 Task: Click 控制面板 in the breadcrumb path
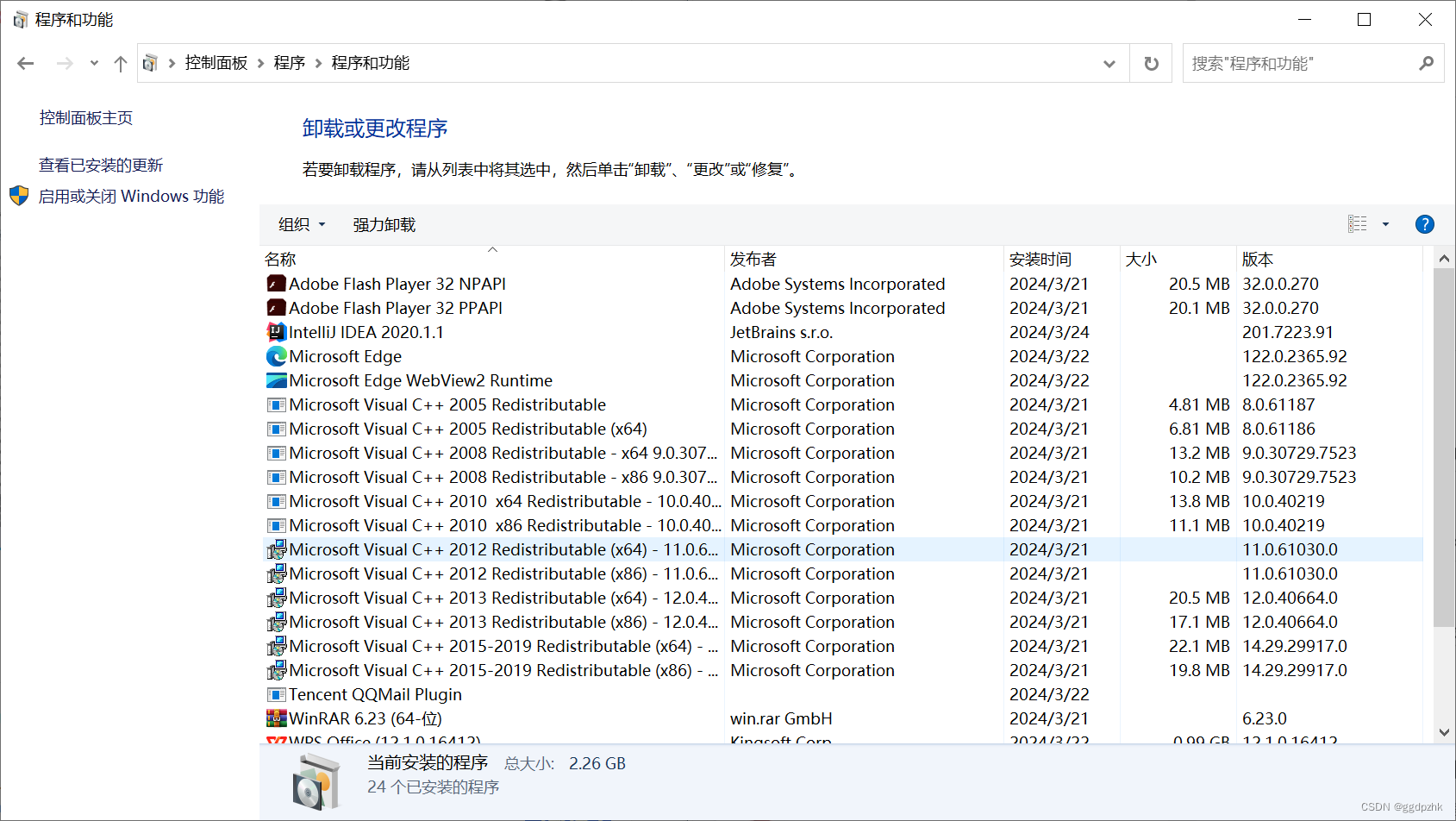click(216, 63)
